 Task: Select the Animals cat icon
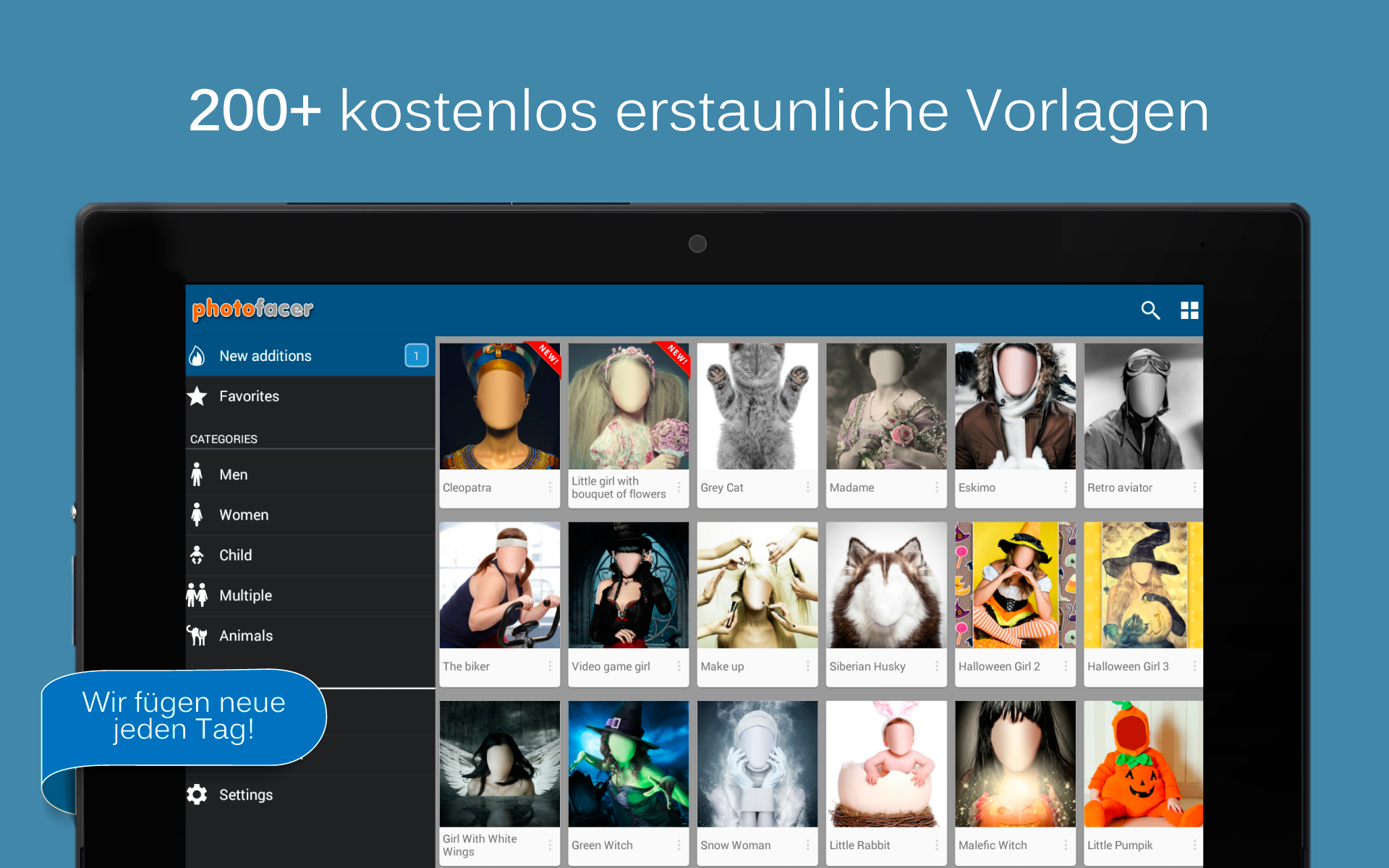tap(197, 636)
